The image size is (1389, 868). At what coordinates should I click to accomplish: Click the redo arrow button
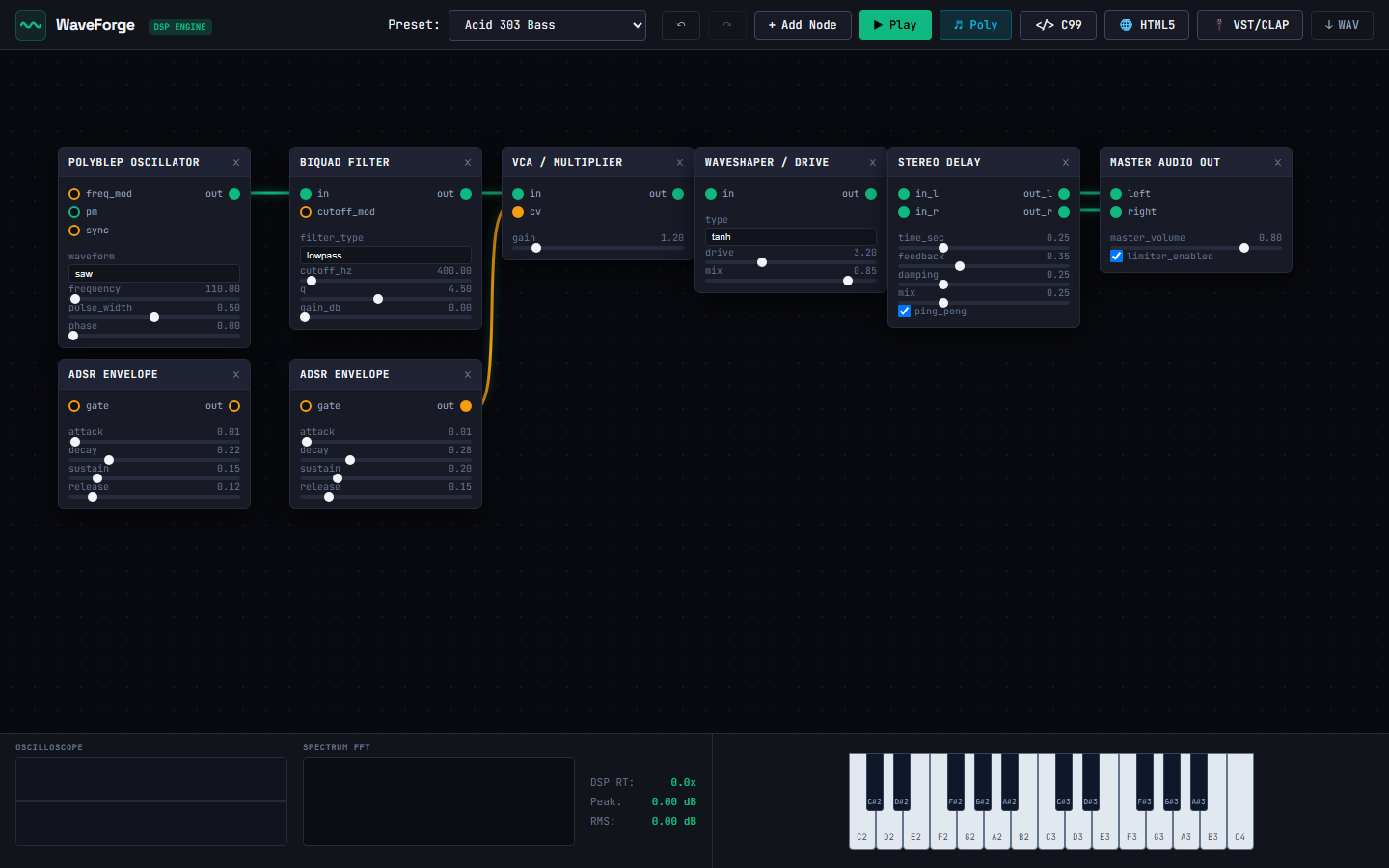click(727, 25)
